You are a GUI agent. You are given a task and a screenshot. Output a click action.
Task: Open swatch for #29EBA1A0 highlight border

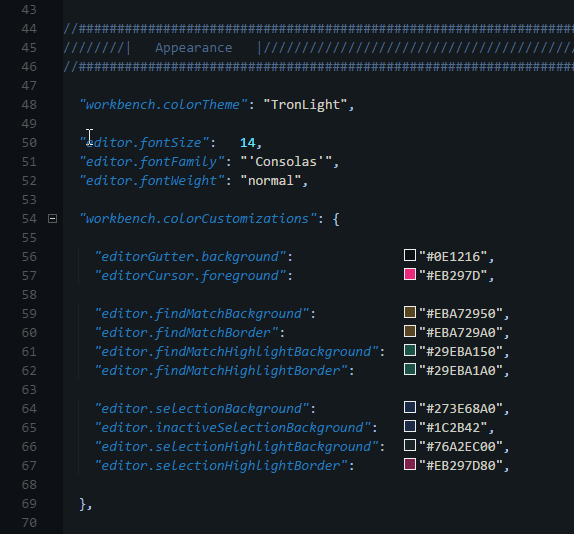[x=410, y=369]
